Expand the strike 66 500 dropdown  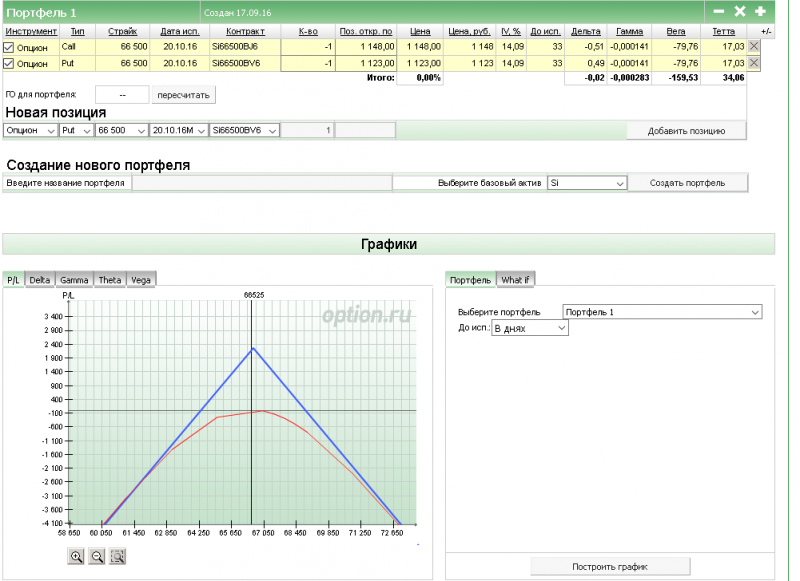[x=120, y=130]
